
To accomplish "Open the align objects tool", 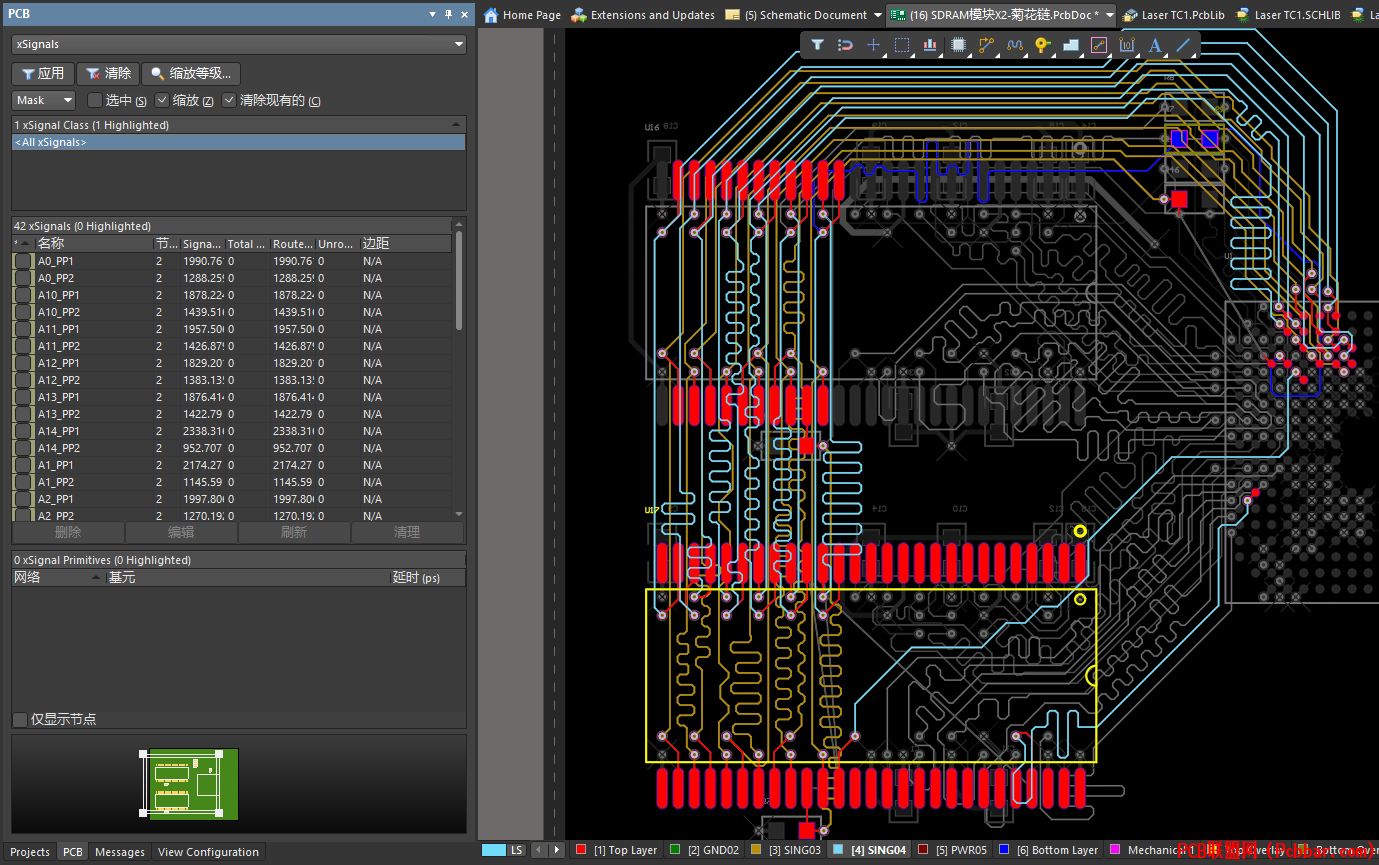I will click(x=930, y=45).
